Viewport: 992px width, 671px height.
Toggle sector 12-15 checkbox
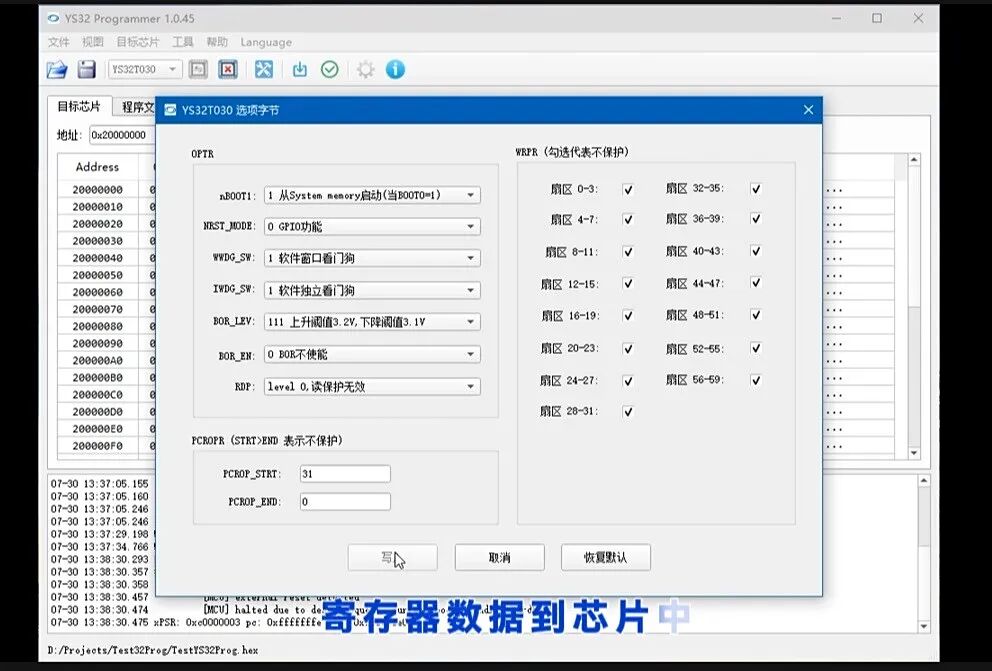point(628,283)
